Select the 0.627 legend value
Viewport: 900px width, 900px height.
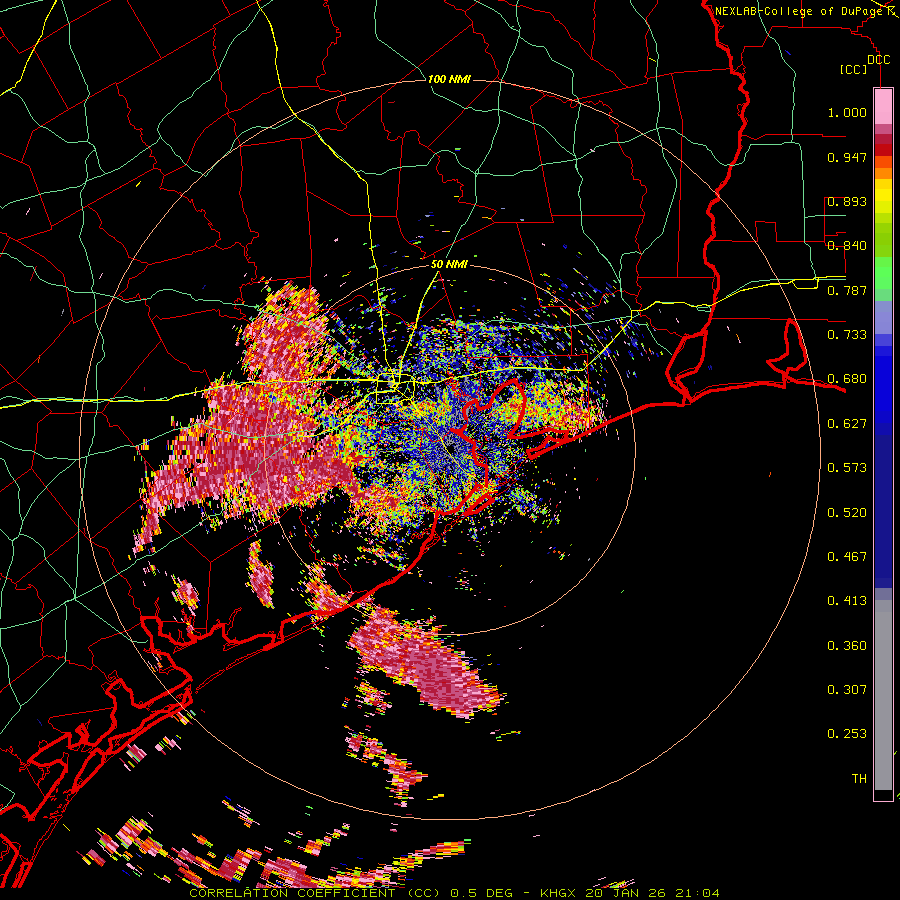coord(847,424)
